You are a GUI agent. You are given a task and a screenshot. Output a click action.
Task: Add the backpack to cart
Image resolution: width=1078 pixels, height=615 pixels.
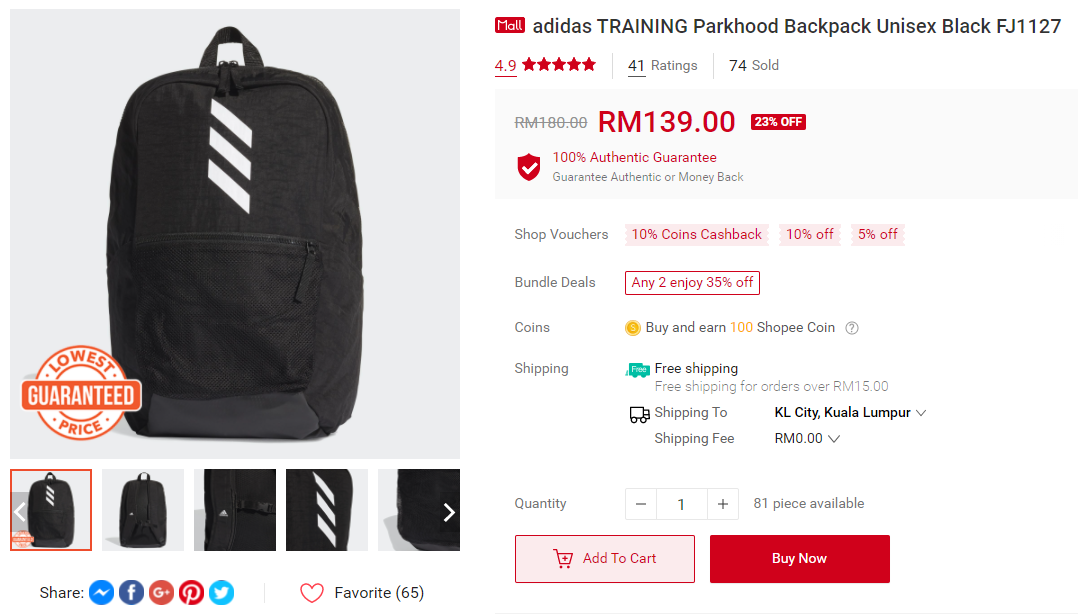pyautogui.click(x=605, y=559)
